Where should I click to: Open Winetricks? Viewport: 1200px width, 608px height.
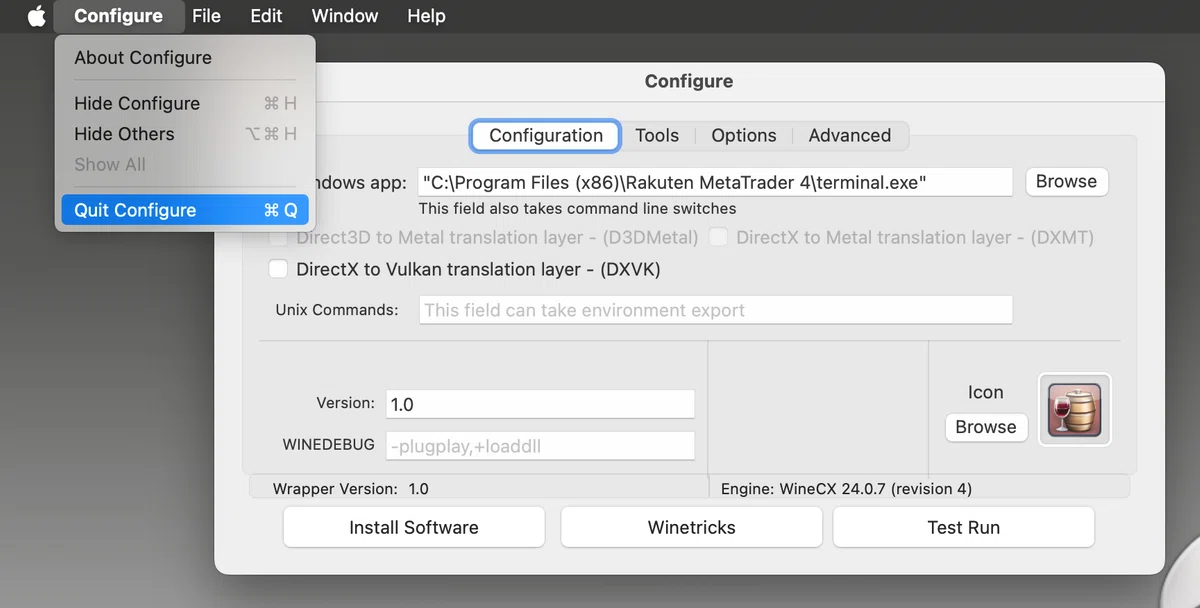point(691,527)
